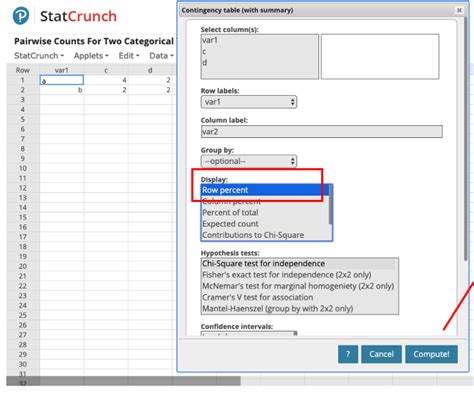Select Column percent in Display list
The width and height of the screenshot is (474, 399).
(265, 201)
